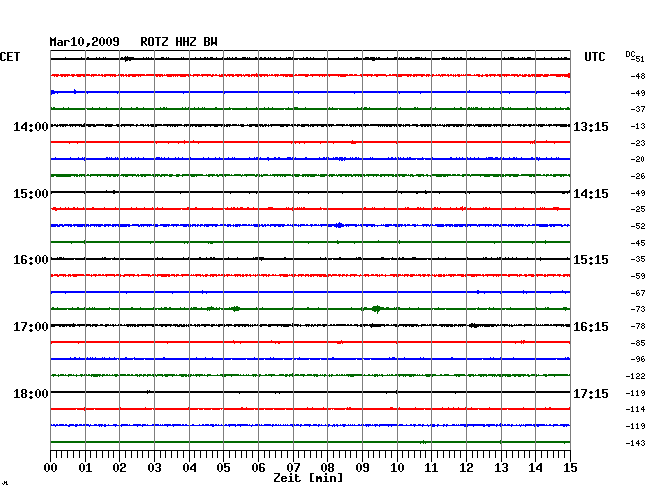Click the 16:15 UTC time label
The width and height of the screenshot is (650, 494).
(x=591, y=327)
